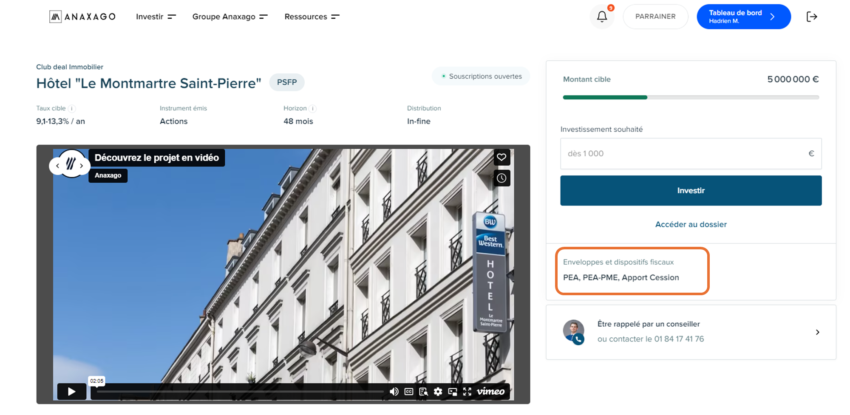This screenshot has height=415, width=850.
Task: Enable picture-in-picture on the video
Action: 453,392
